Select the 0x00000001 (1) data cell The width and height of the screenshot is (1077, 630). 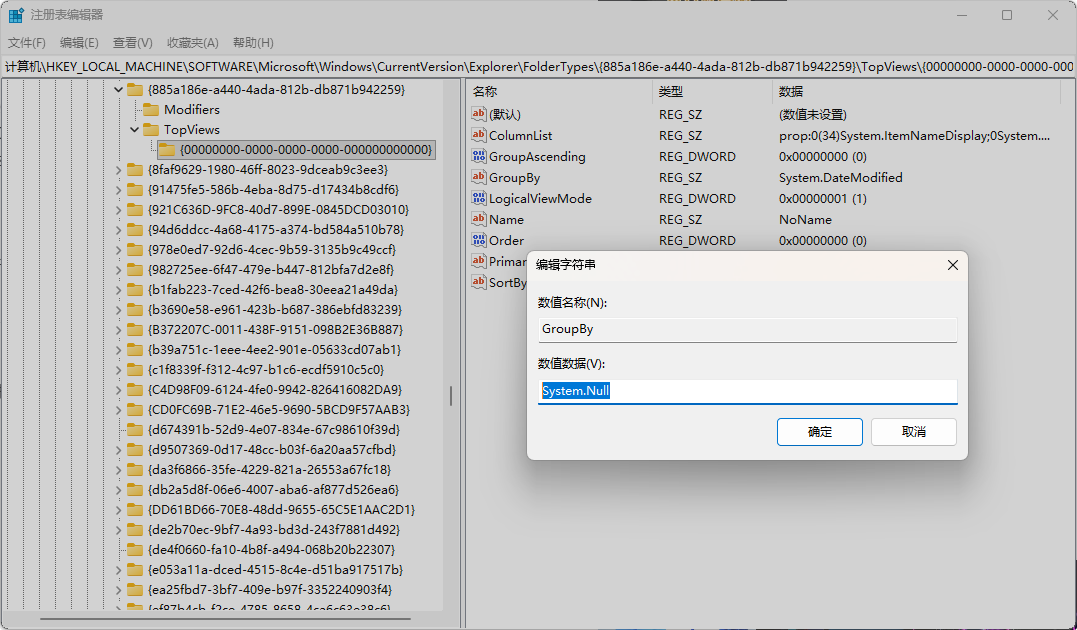point(822,199)
